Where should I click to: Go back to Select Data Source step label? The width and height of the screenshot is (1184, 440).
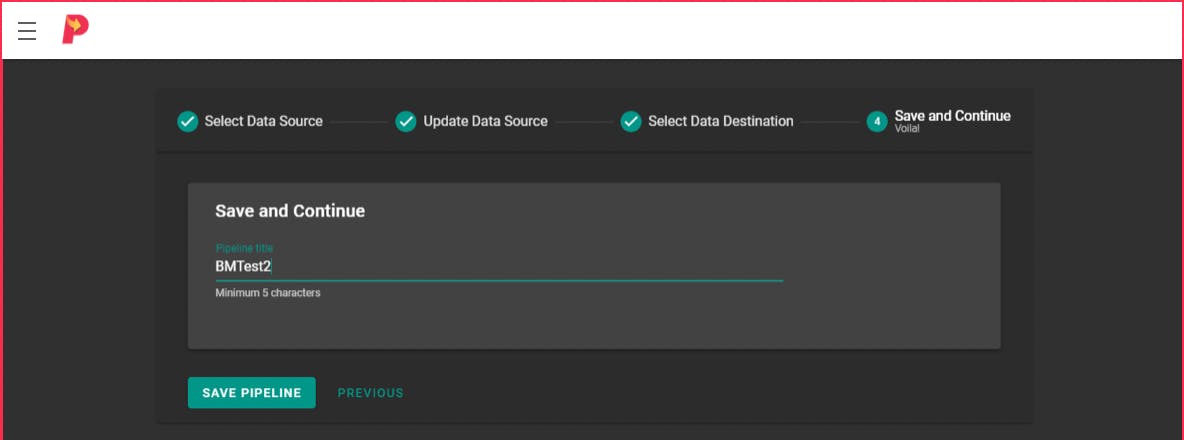pyautogui.click(x=263, y=122)
